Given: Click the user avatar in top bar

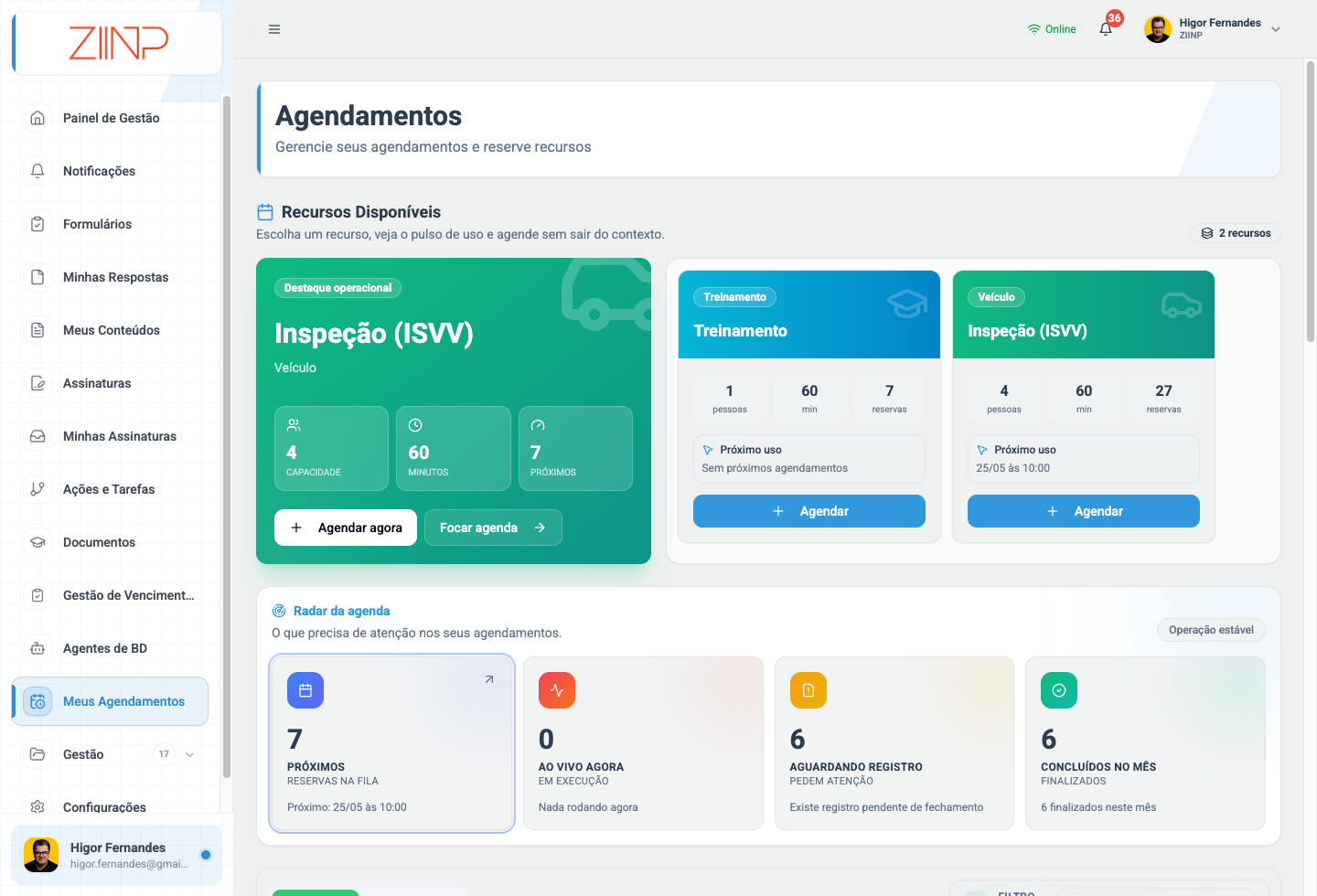Looking at the screenshot, I should pyautogui.click(x=1158, y=29).
